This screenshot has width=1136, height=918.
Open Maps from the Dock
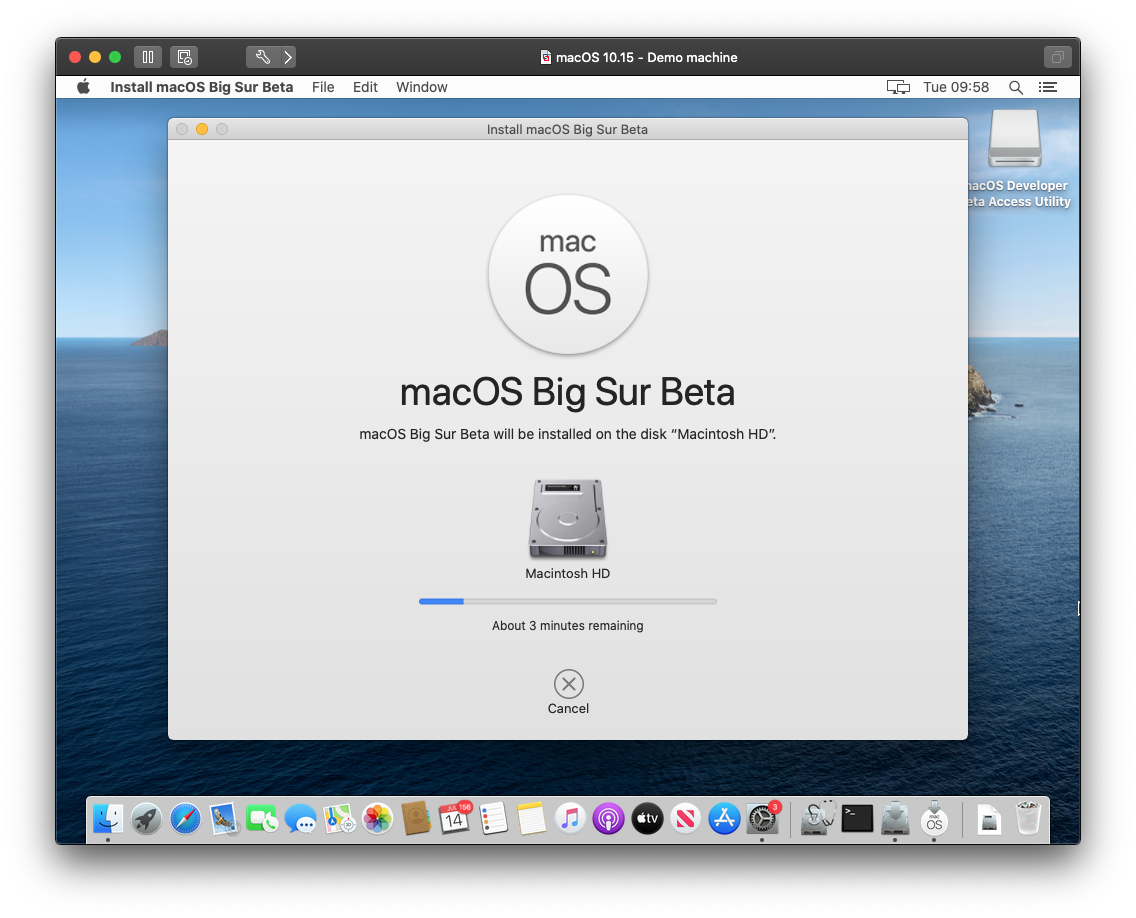pos(339,819)
